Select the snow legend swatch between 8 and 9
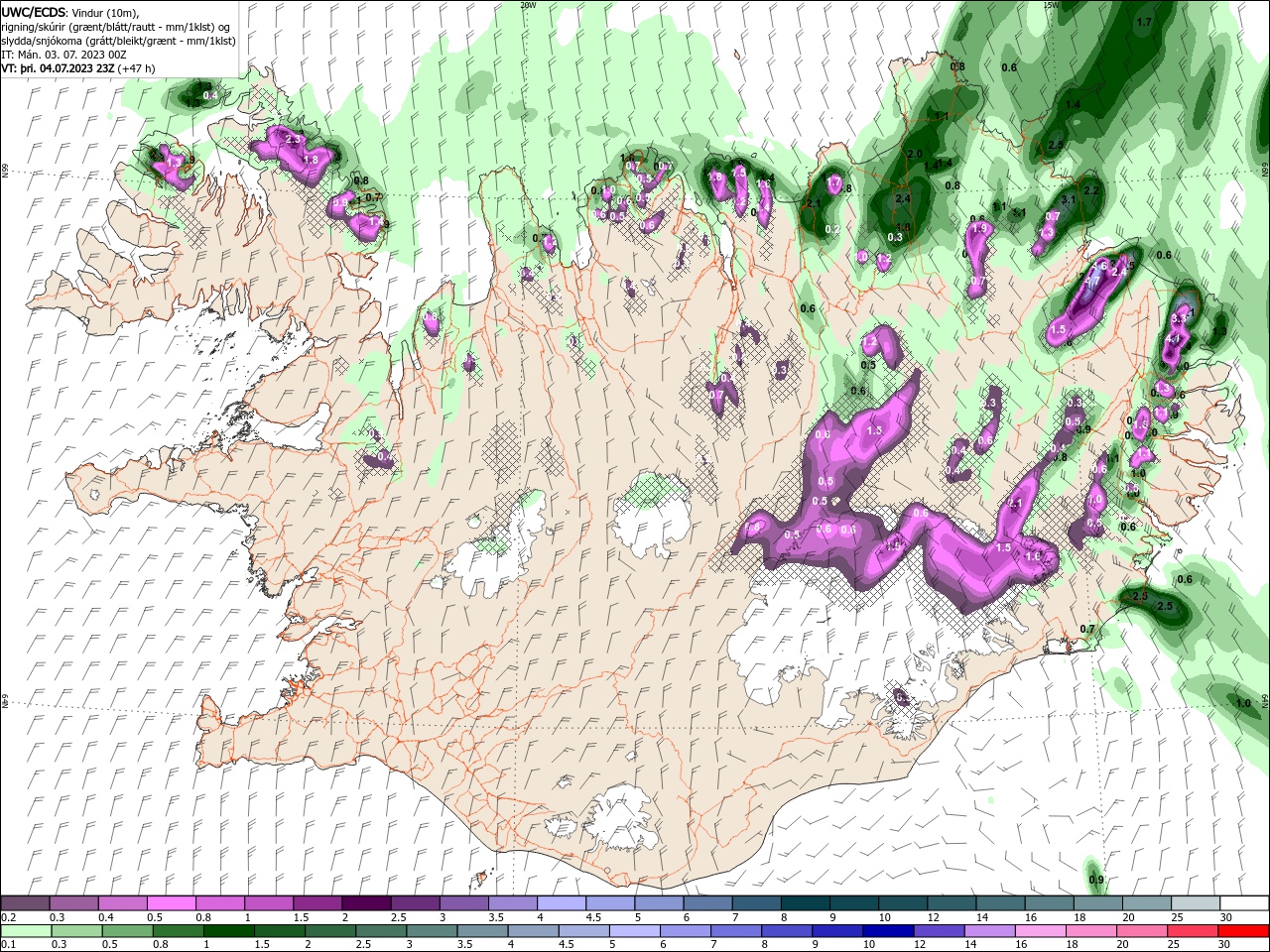Screen dimensions: 1270x952 (x=804, y=903)
